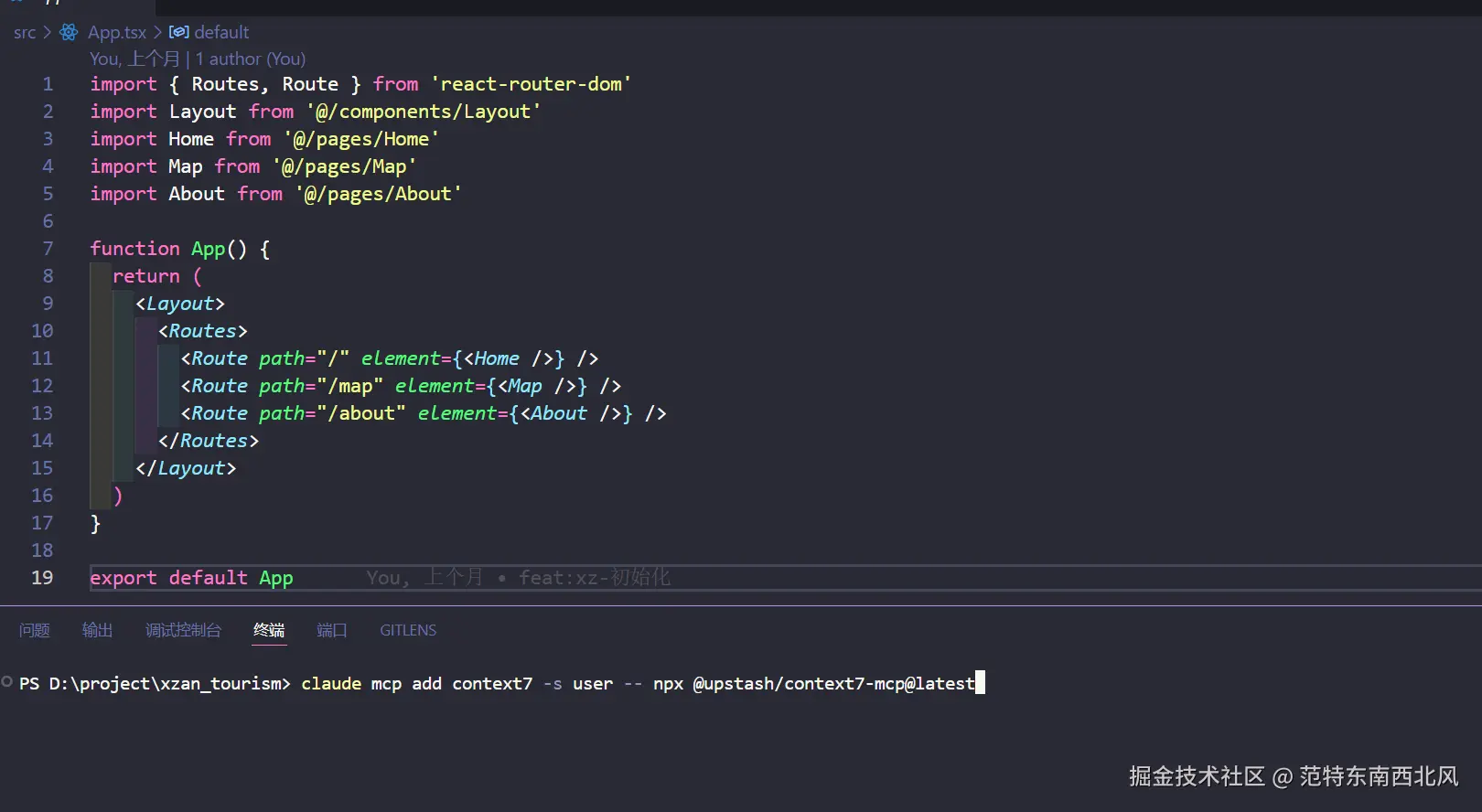The image size is (1482, 812).
Task: Click '@/pages/Home' import path
Action: [x=361, y=139]
